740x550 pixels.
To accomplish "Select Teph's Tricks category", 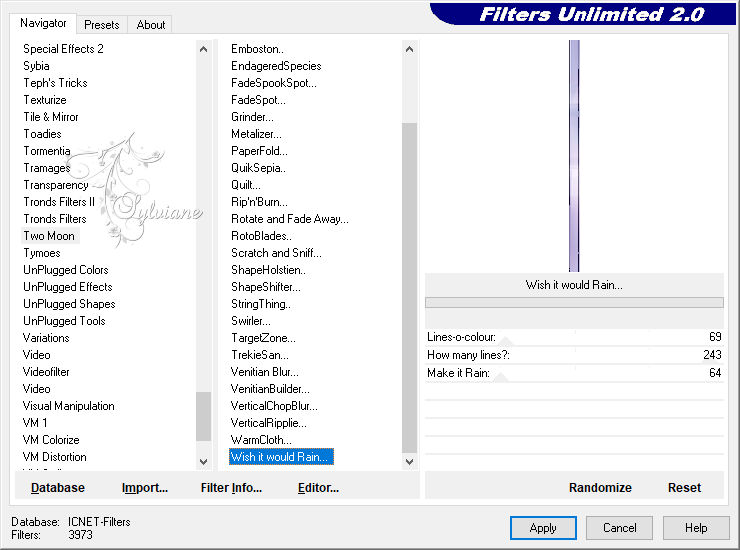I will click(x=55, y=83).
